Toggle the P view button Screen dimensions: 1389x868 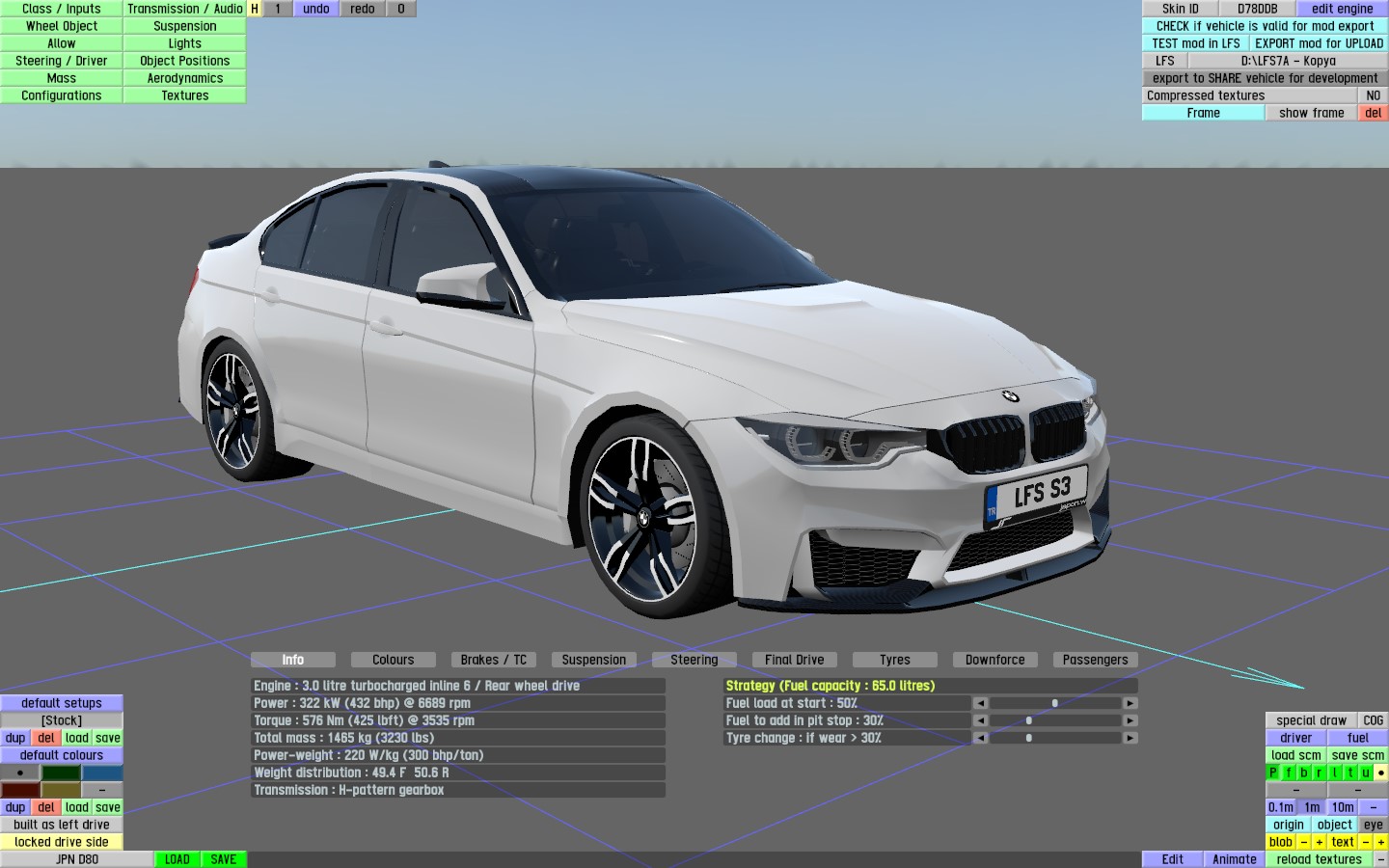tap(1273, 773)
